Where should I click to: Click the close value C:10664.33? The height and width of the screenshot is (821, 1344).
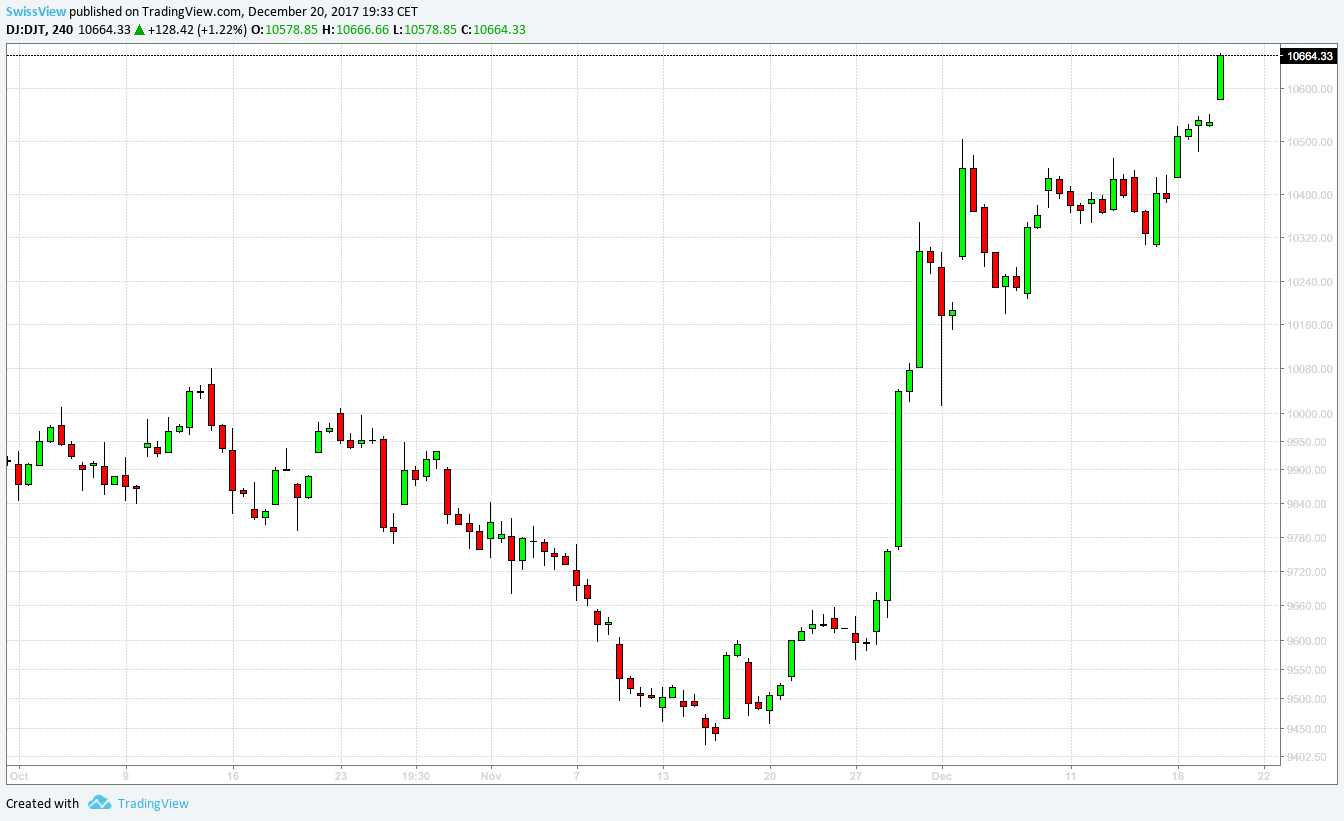tap(493, 29)
